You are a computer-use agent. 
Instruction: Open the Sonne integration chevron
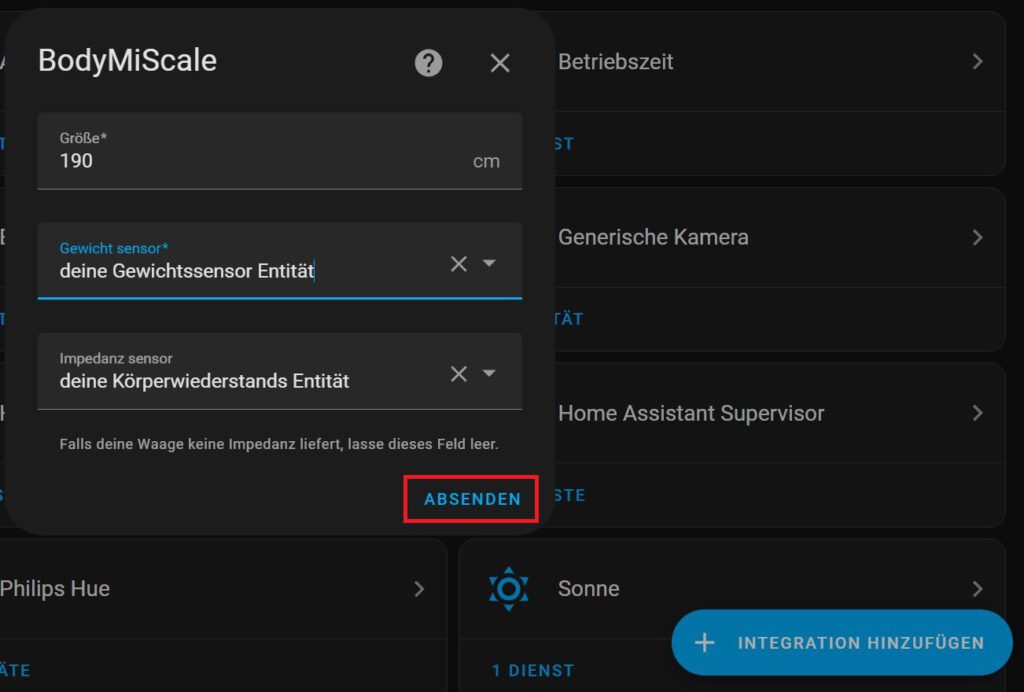pos(977,589)
